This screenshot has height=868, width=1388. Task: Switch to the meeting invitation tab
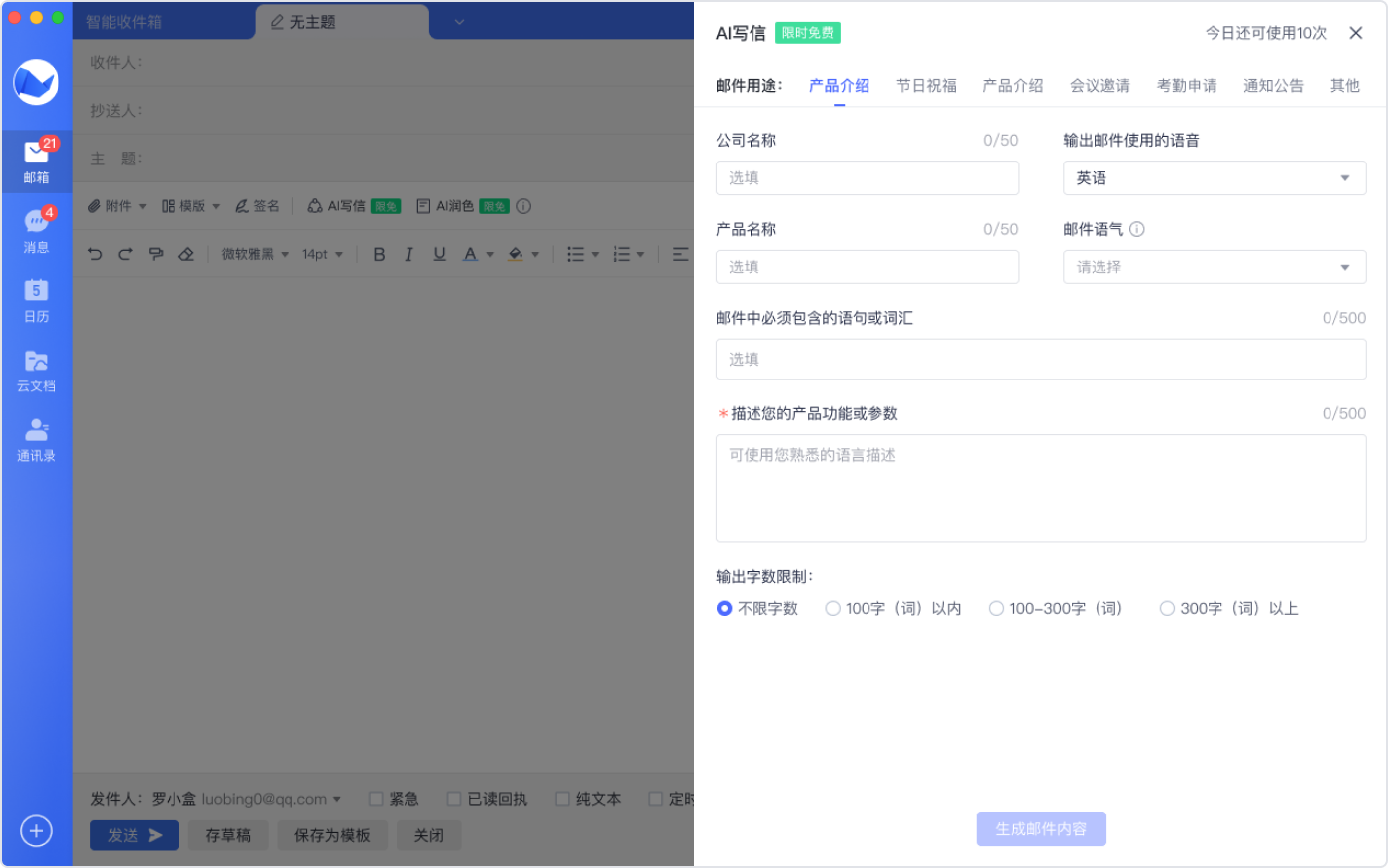(x=1099, y=86)
